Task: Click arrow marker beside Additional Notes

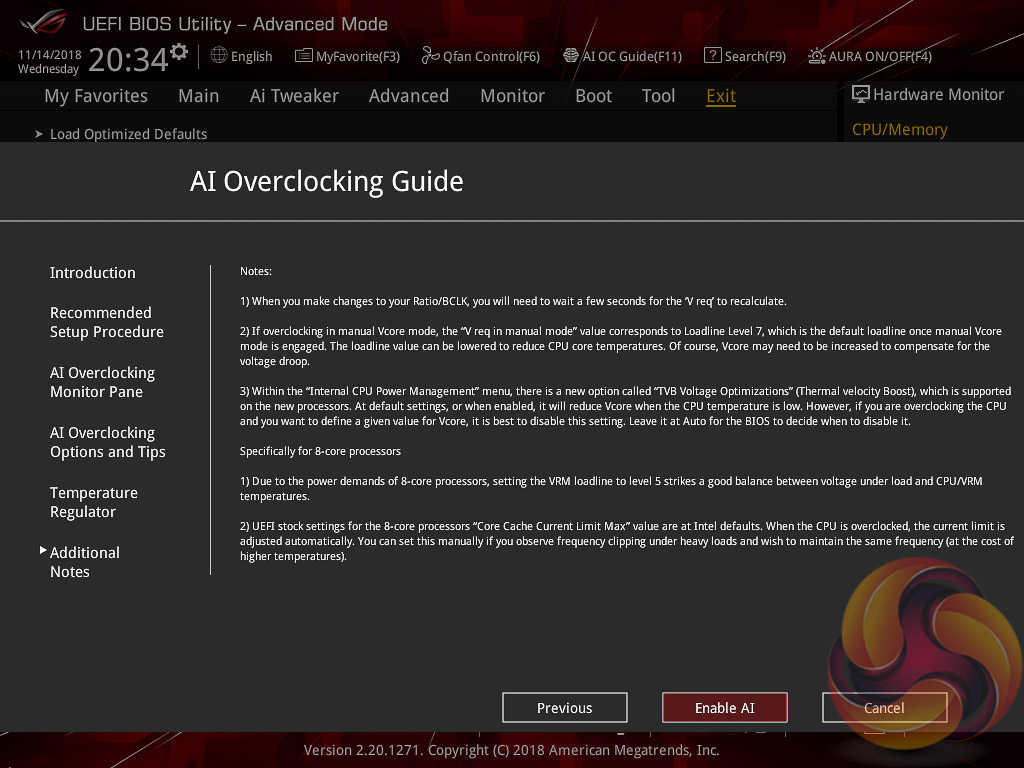Action: coord(42,551)
